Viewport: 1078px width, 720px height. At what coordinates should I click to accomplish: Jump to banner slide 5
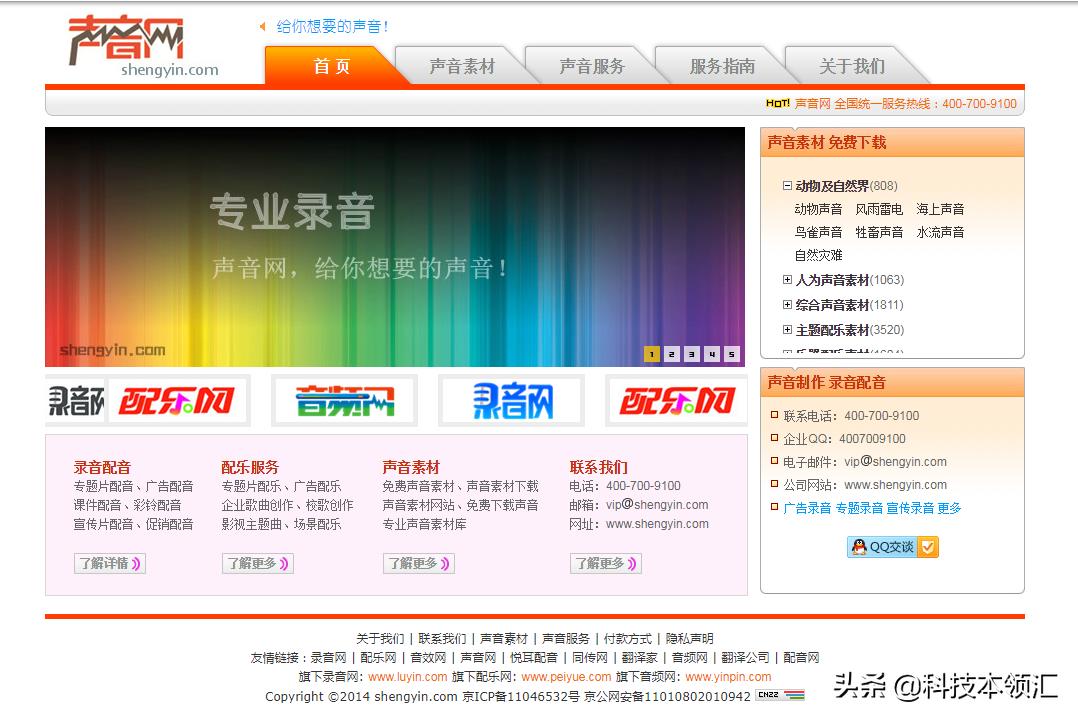tap(732, 354)
